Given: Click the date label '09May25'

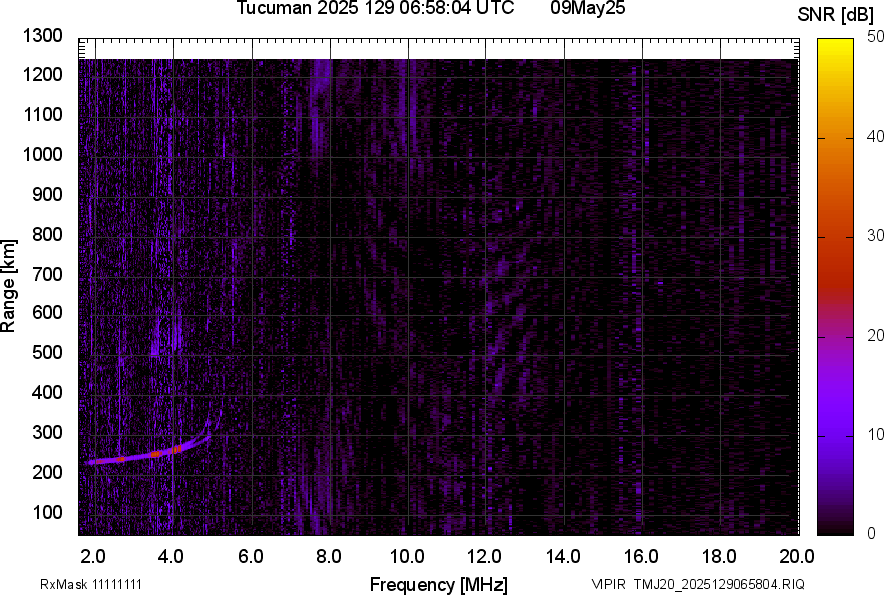Looking at the screenshot, I should 588,8.
